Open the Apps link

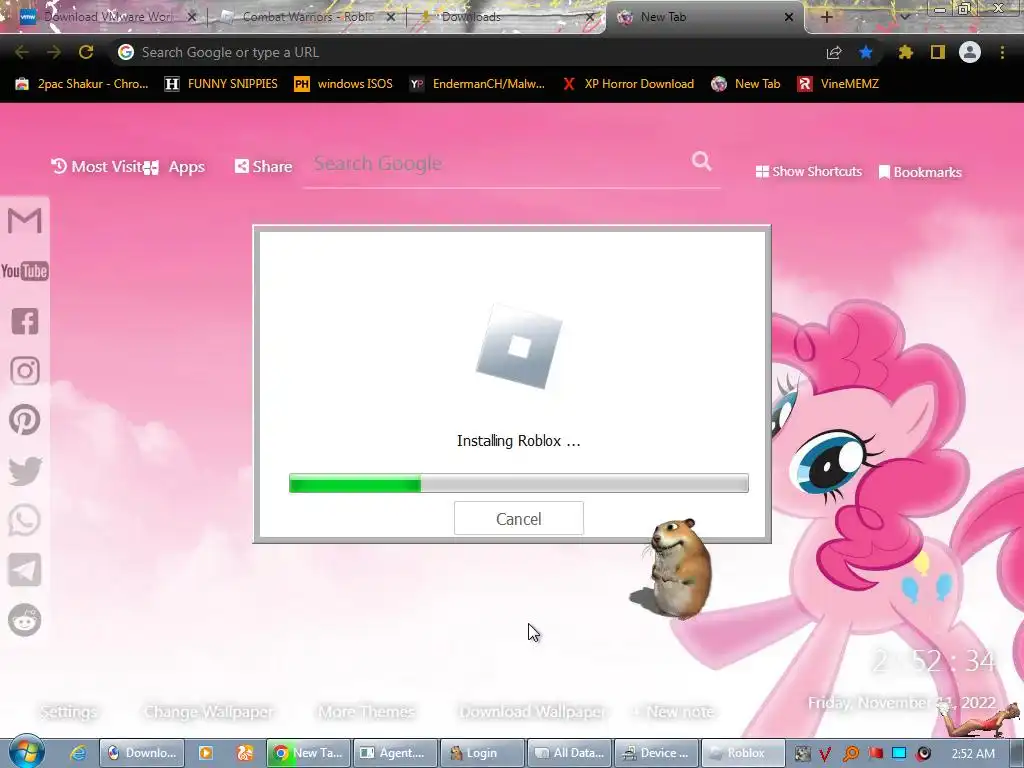[176, 167]
